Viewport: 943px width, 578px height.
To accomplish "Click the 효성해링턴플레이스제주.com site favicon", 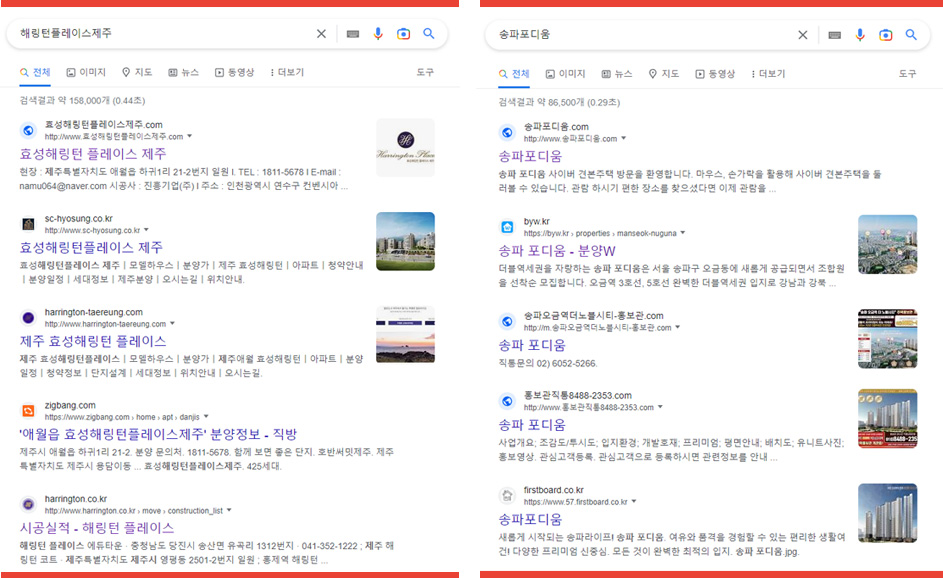I will [x=28, y=130].
